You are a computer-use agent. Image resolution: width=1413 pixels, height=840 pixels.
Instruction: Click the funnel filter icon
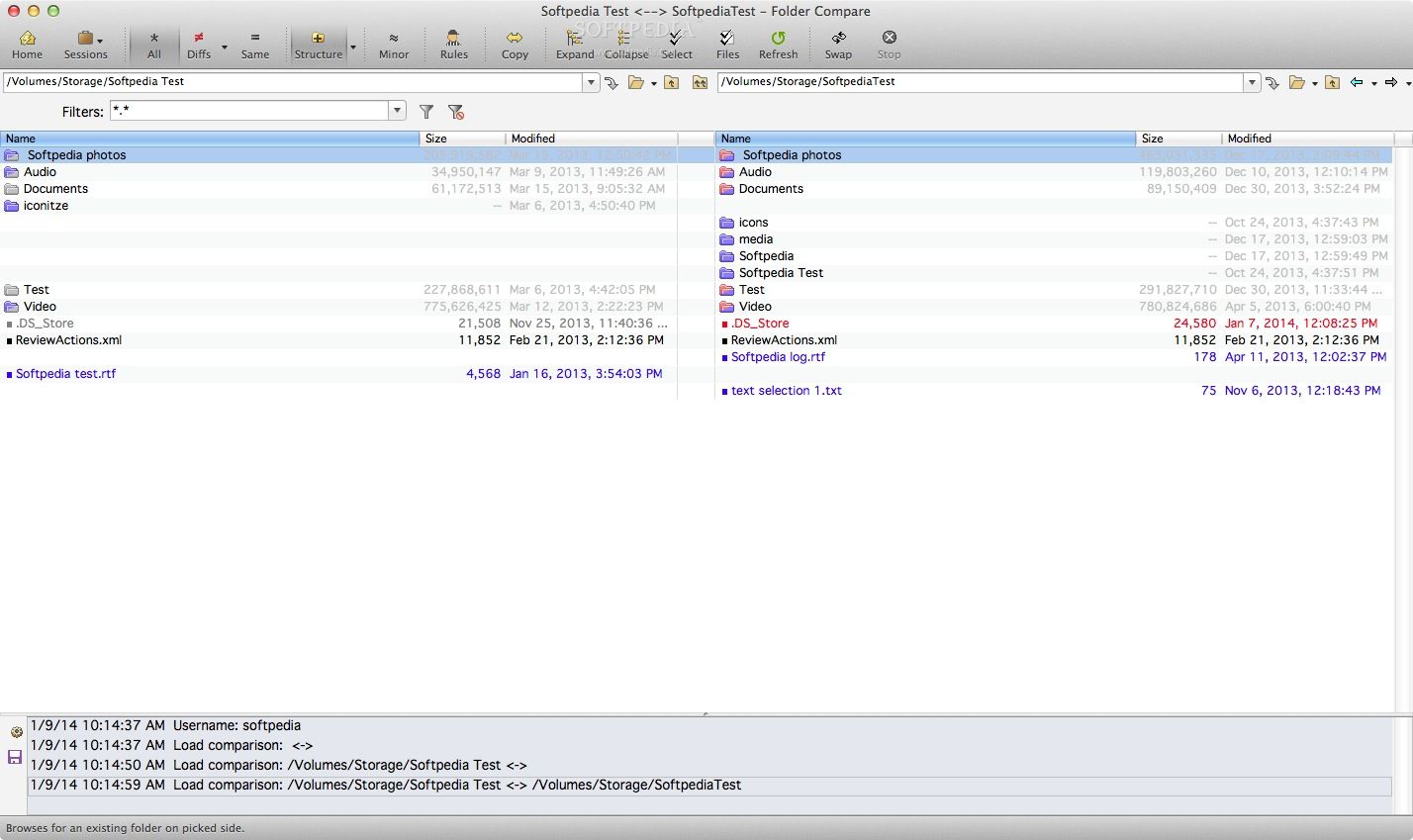point(426,112)
